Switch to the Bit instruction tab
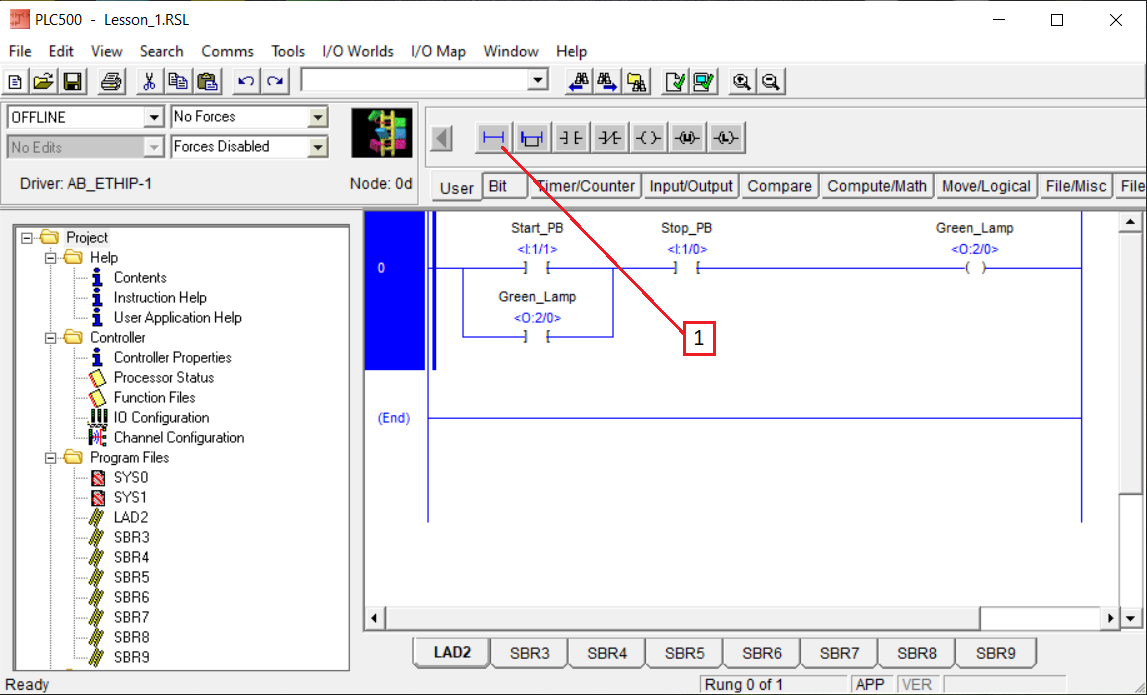This screenshot has width=1147, height=695. tap(505, 186)
